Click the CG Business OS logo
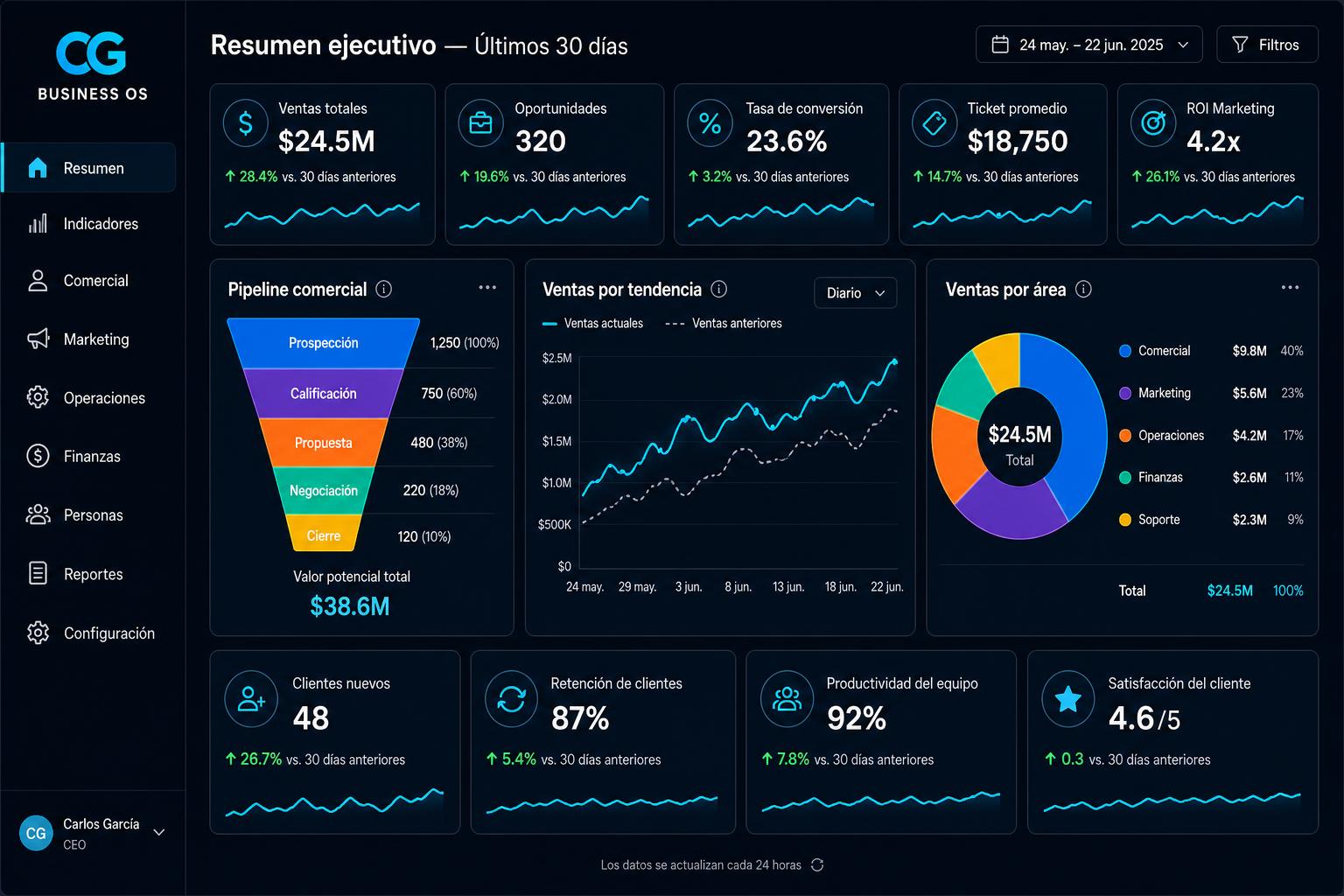This screenshot has height=896, width=1344. pos(92,66)
